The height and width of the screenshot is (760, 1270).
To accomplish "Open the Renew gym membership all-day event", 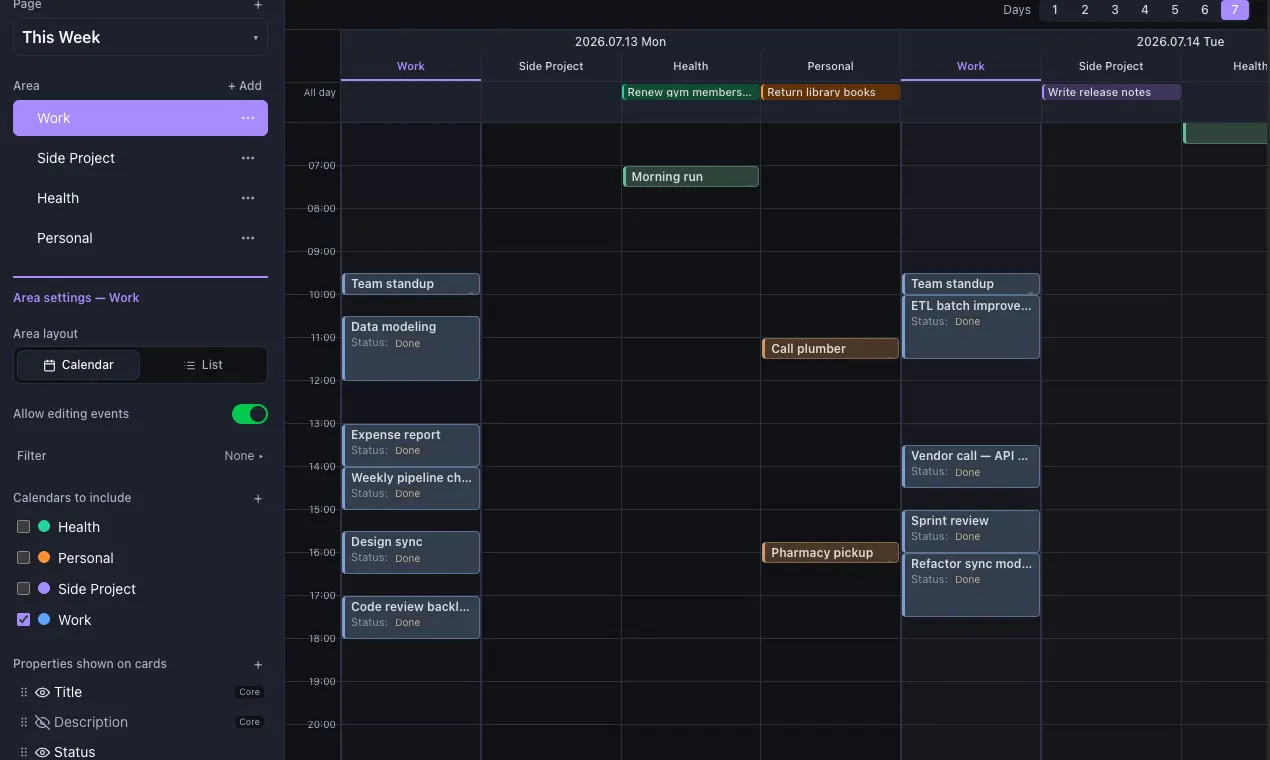I will tap(690, 92).
